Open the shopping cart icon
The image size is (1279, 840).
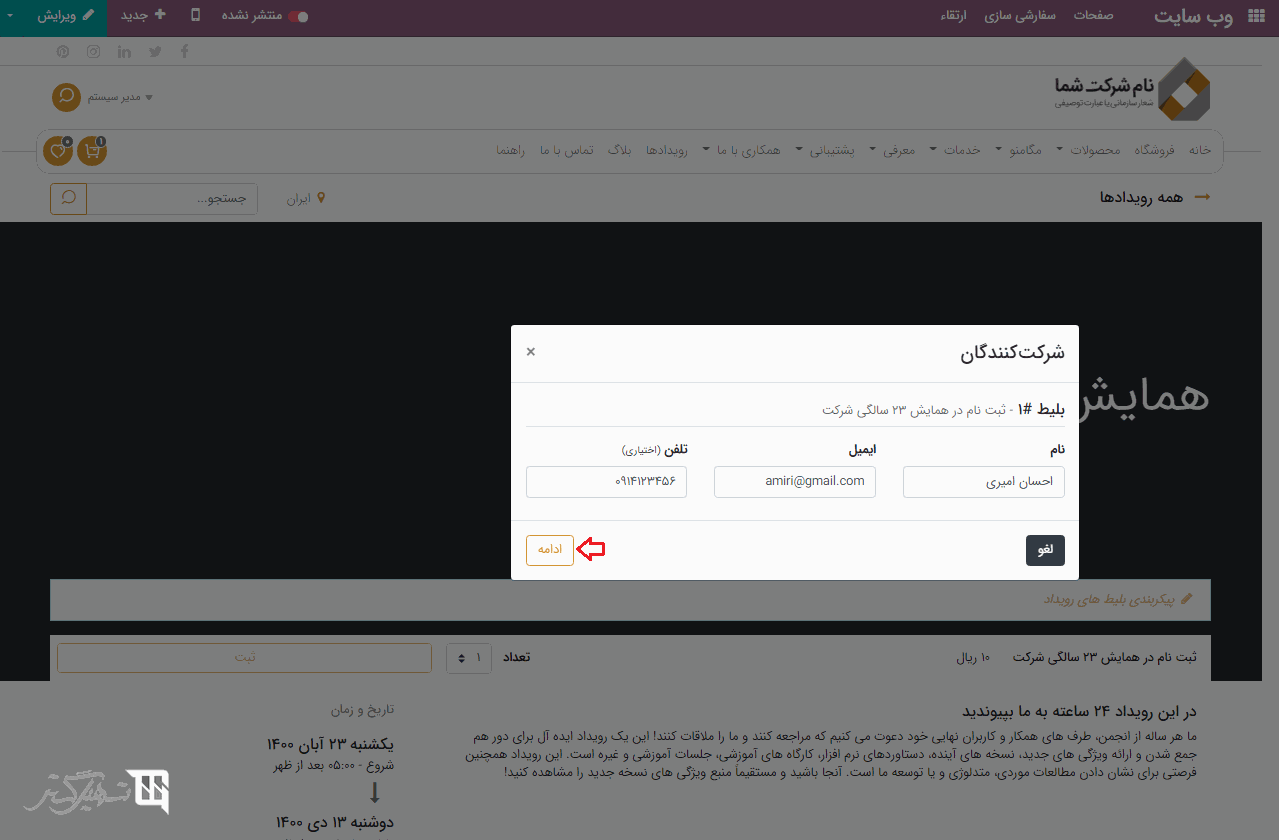[x=92, y=151]
